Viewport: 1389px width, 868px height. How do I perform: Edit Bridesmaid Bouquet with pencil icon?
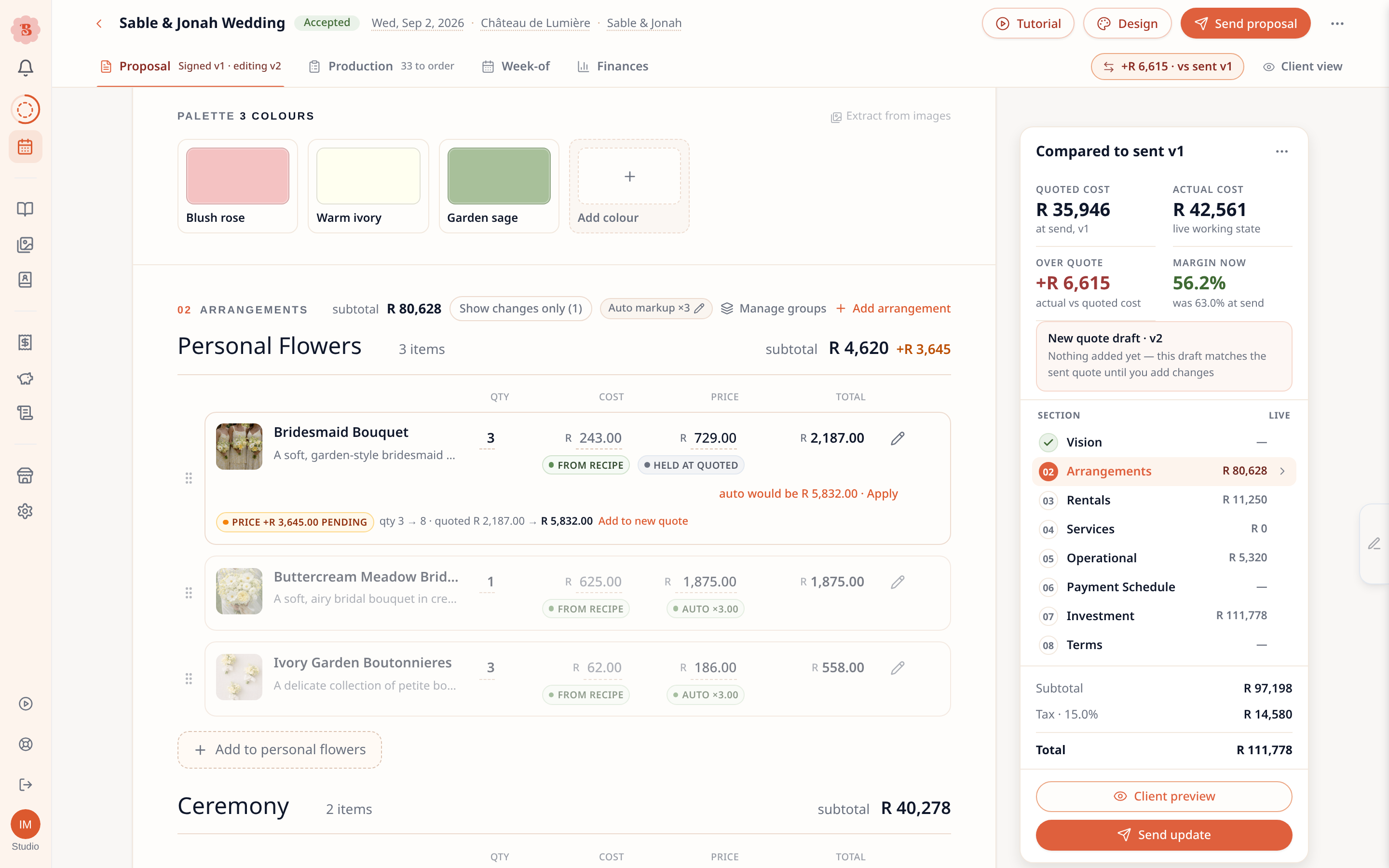coord(898,439)
